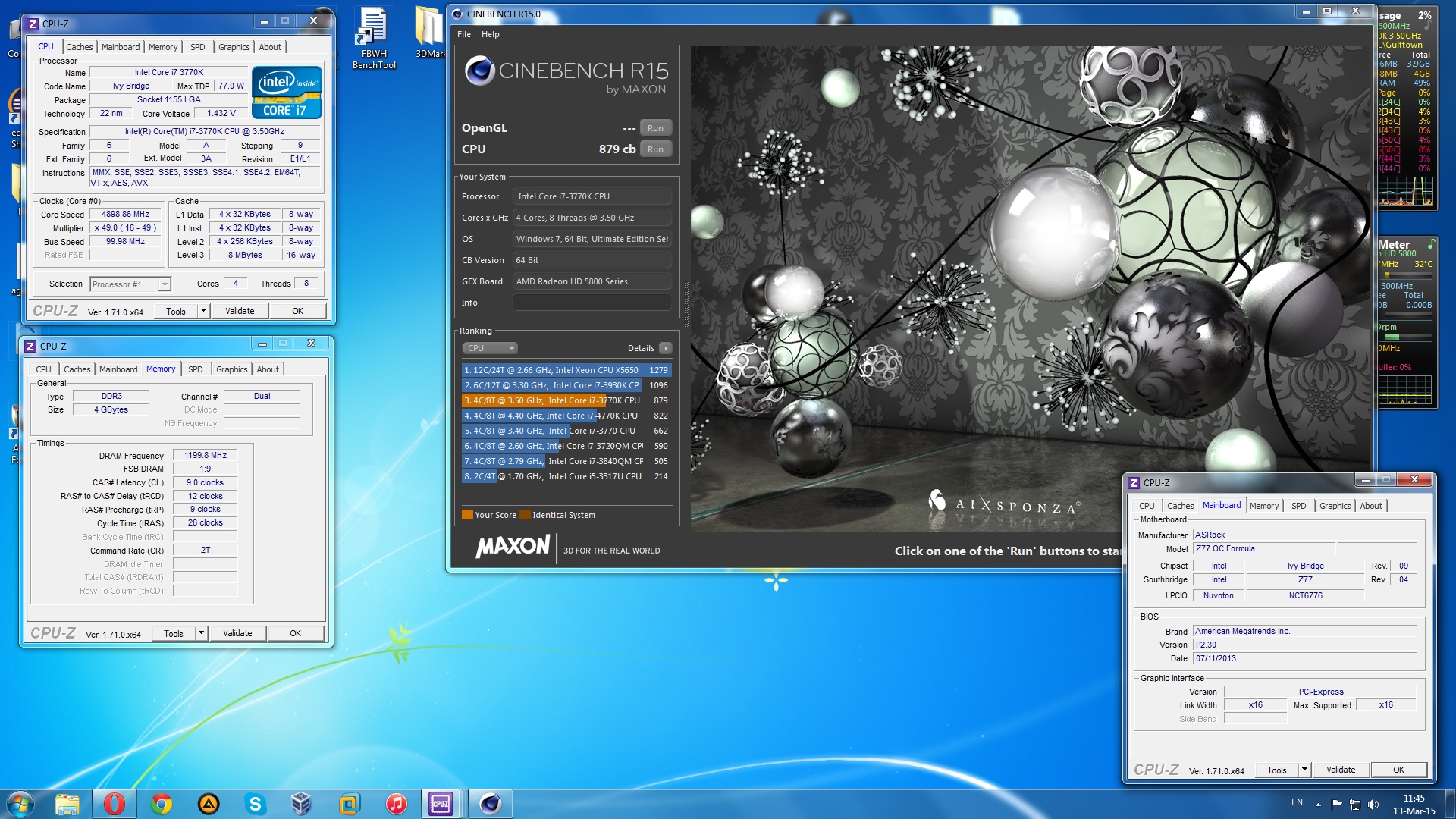The width and height of the screenshot is (1456, 819).
Task: Switch to SPD tab in Memory CPU-Z window
Action: pos(196,369)
